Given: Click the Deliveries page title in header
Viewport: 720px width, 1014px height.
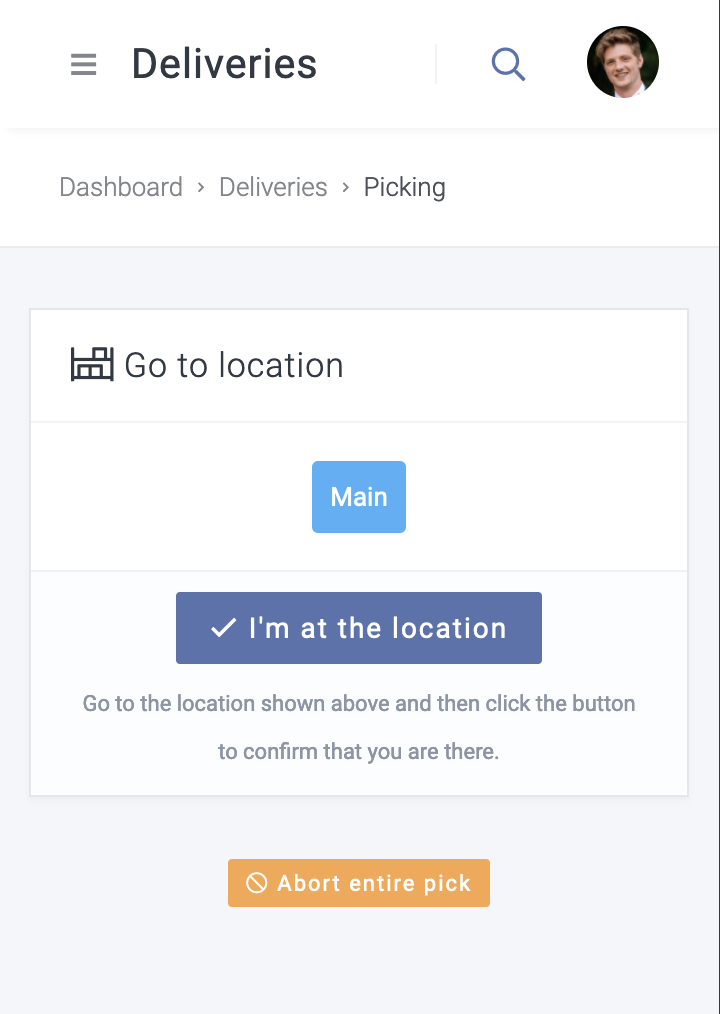Looking at the screenshot, I should [x=224, y=64].
